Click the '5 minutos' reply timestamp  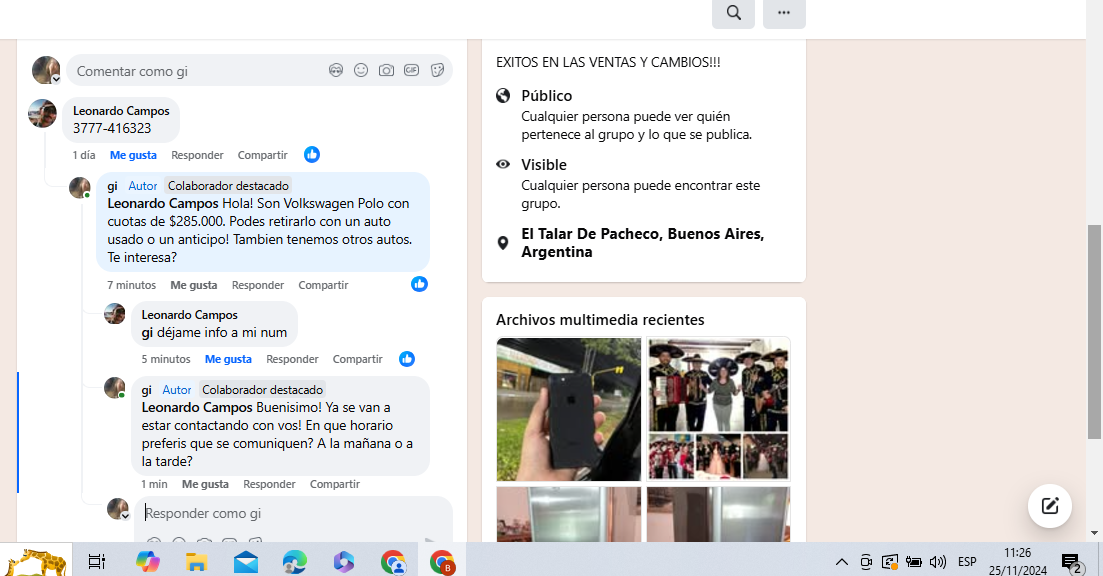click(166, 359)
